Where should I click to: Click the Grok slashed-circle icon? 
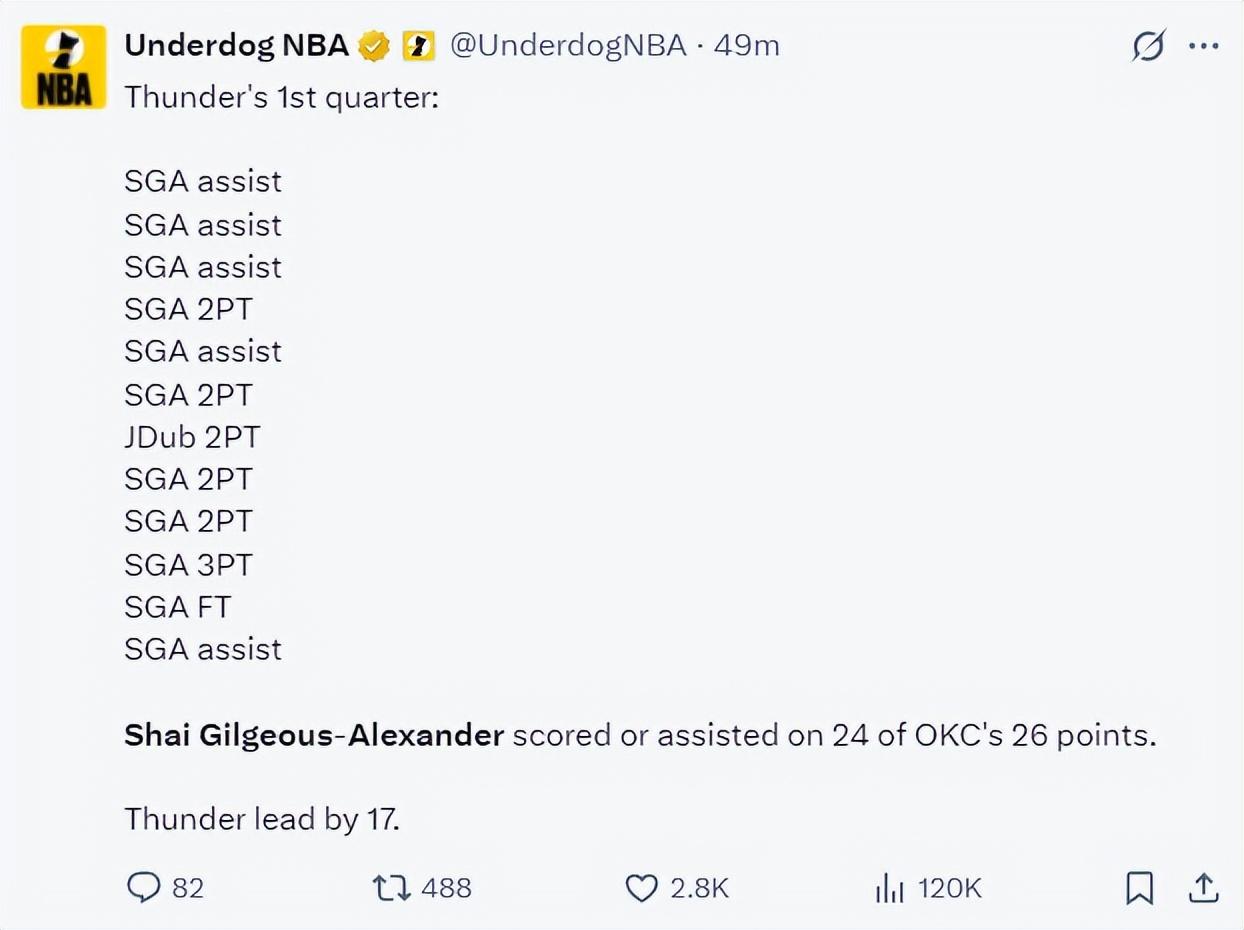click(1149, 47)
